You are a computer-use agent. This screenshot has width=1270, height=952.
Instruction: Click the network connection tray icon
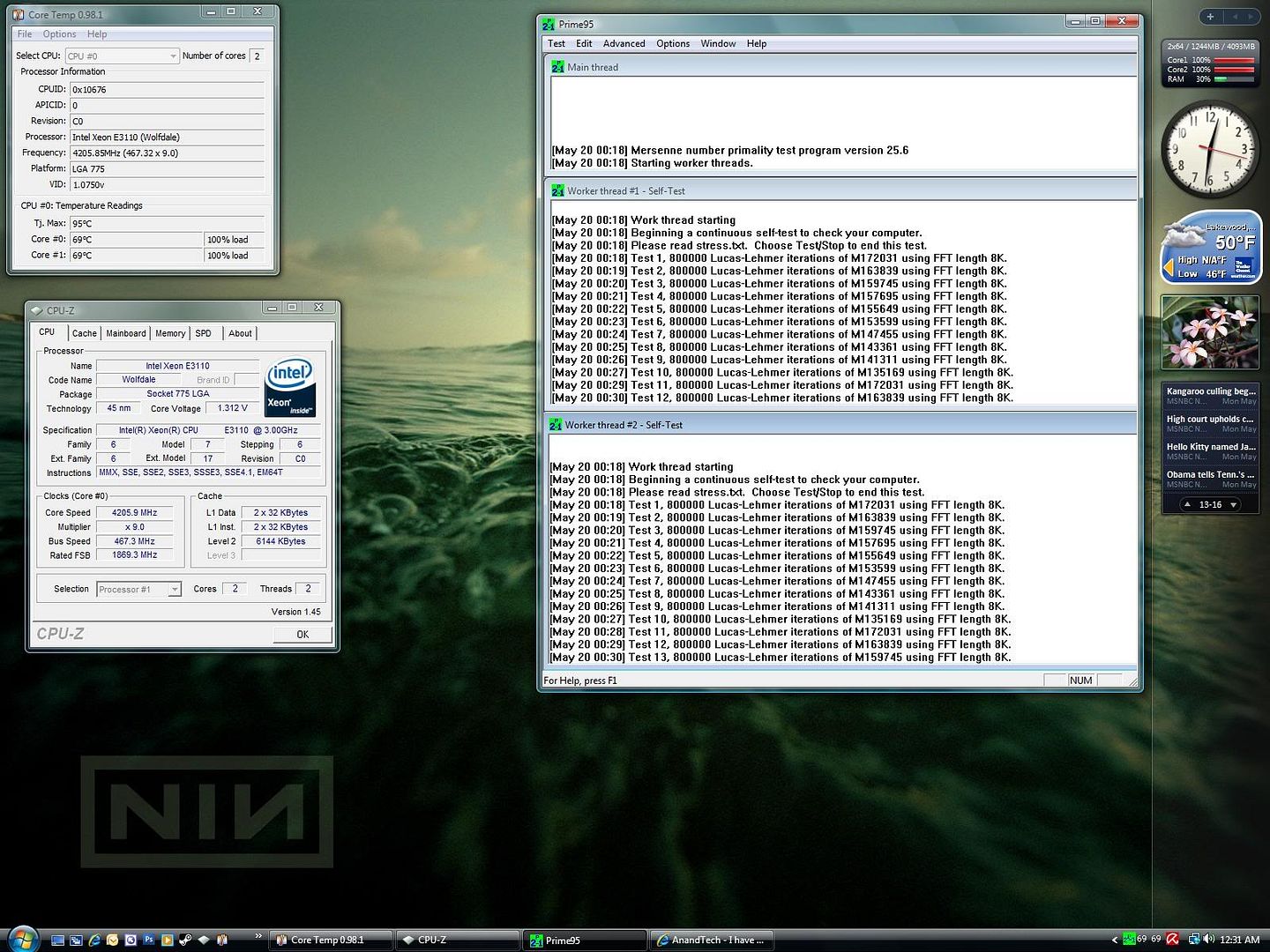coord(1193,940)
